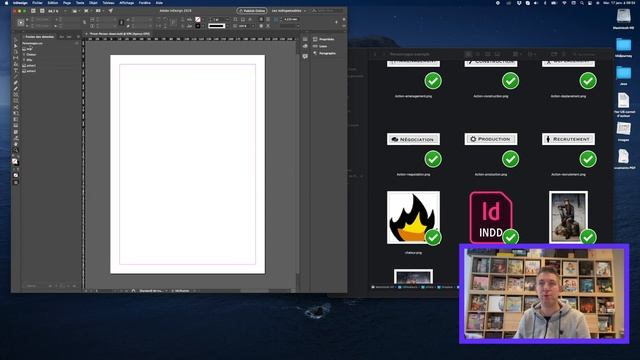Click the Finder back arrow
640x360 pixels.
click(x=375, y=54)
